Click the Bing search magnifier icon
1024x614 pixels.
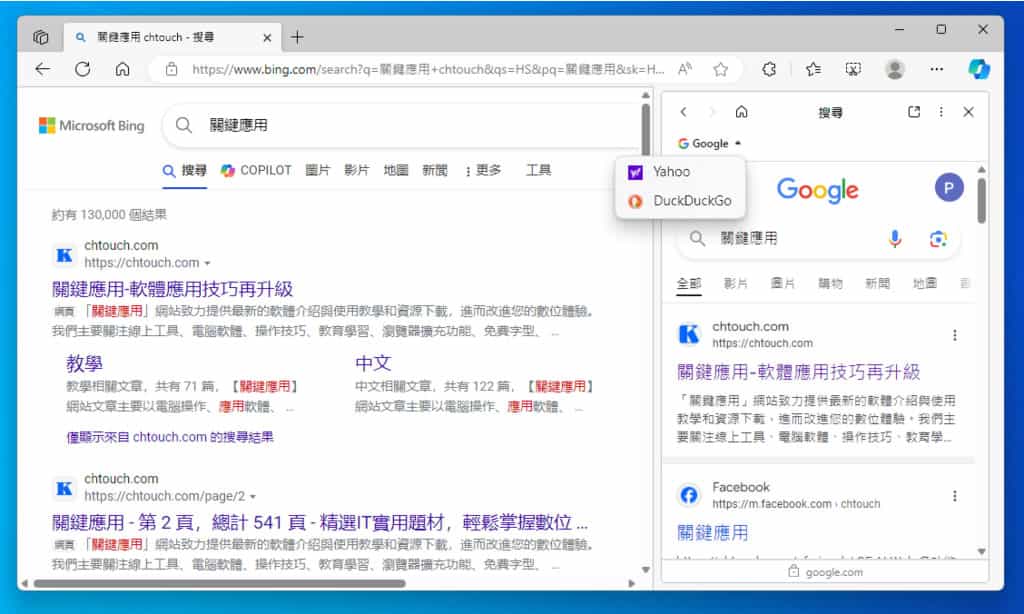184,125
